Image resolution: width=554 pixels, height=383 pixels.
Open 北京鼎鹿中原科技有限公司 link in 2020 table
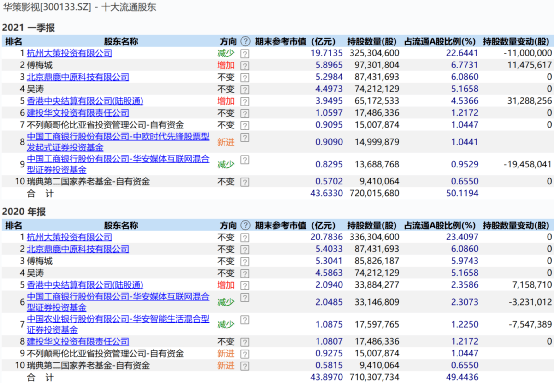(78, 249)
